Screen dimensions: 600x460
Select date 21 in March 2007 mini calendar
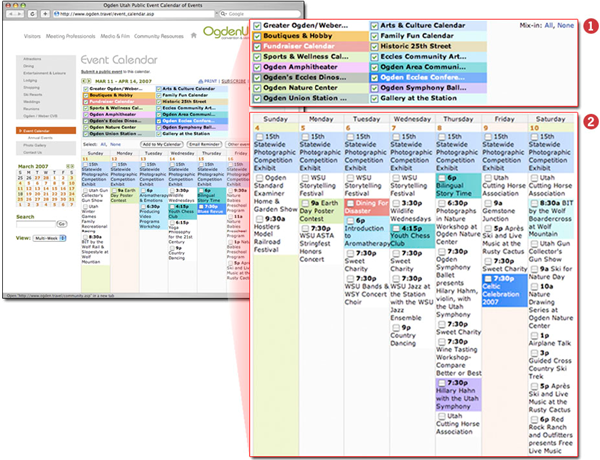click(x=46, y=194)
